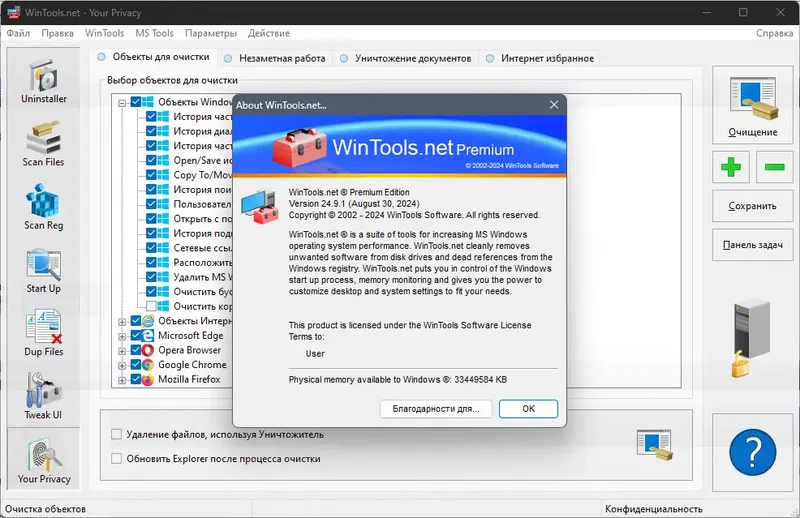
Task: Select the Удалить MS tree row
Action: (x=203, y=277)
